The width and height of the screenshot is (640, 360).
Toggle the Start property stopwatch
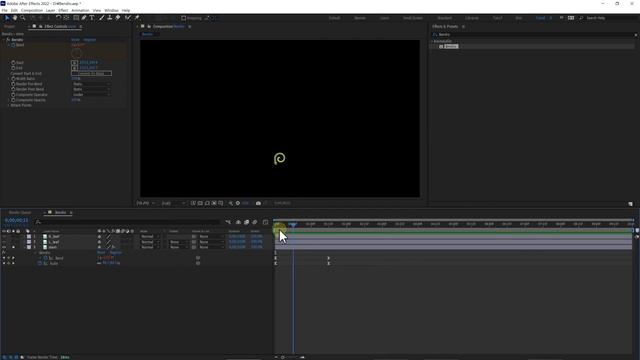pos(13,63)
